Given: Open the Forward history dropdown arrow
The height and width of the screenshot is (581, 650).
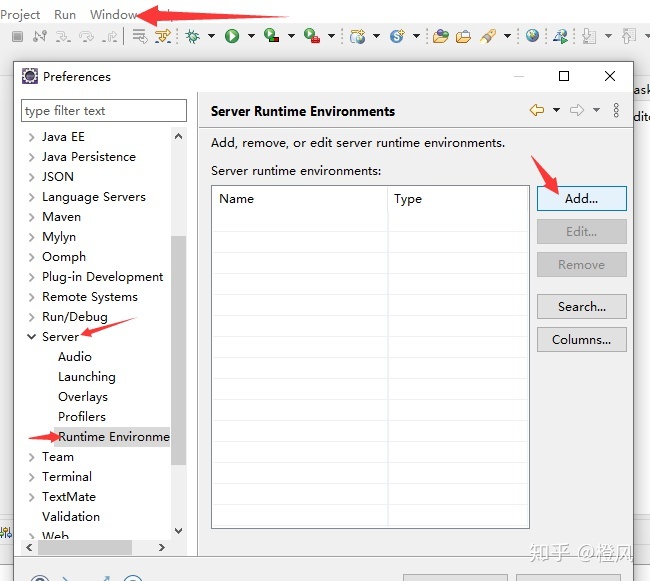Looking at the screenshot, I should [596, 110].
